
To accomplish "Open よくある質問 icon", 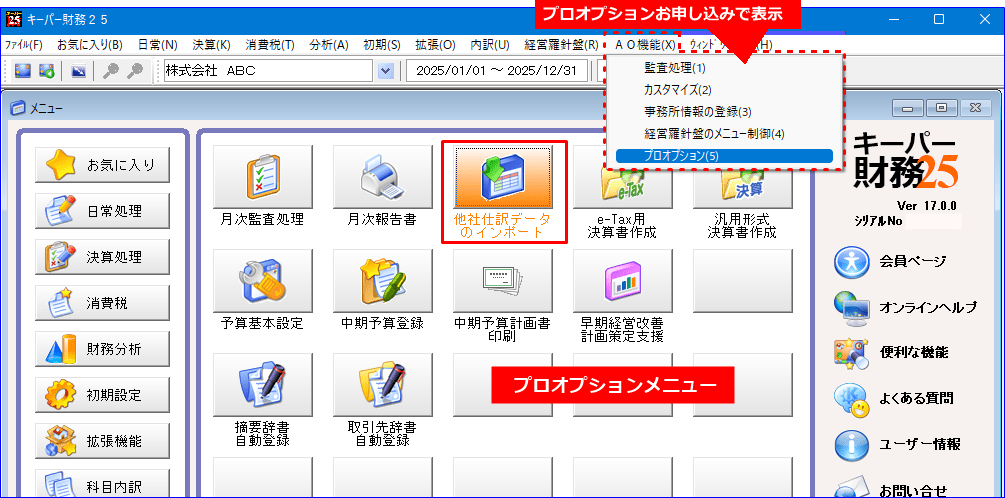I will tap(851, 399).
